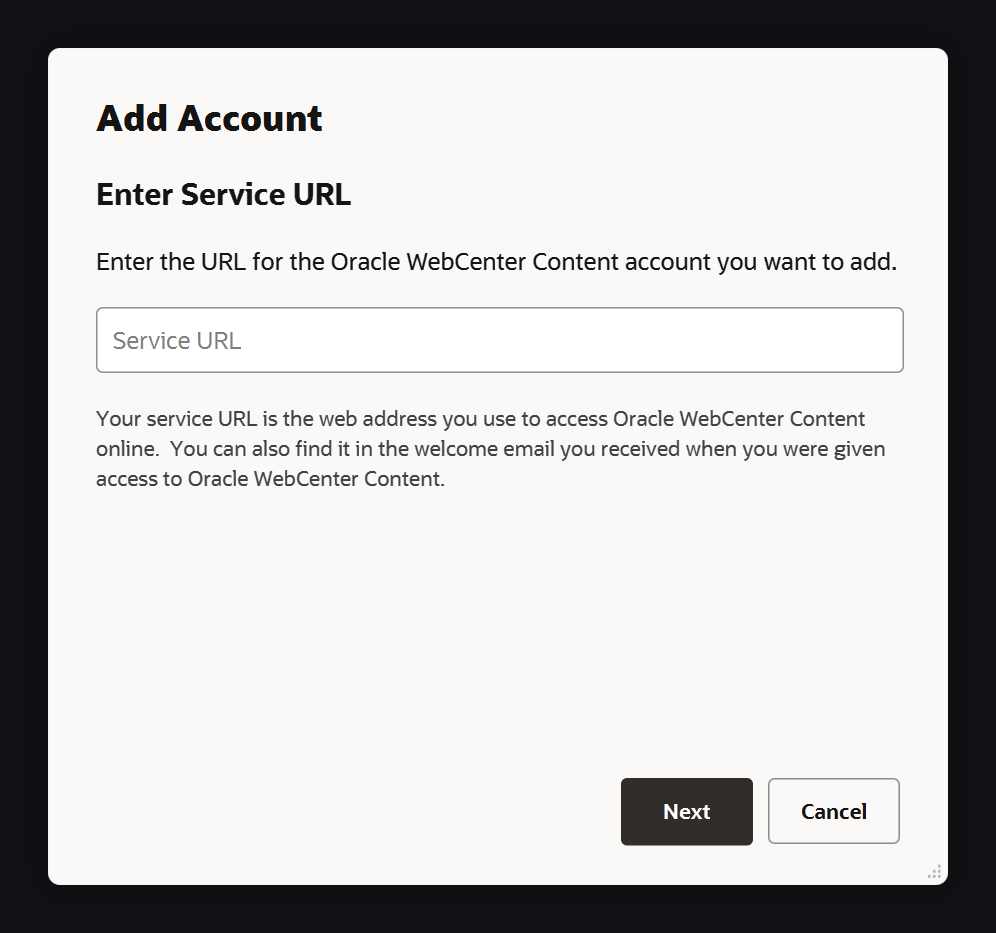Click the help paragraph about welcome email

pos(490,448)
